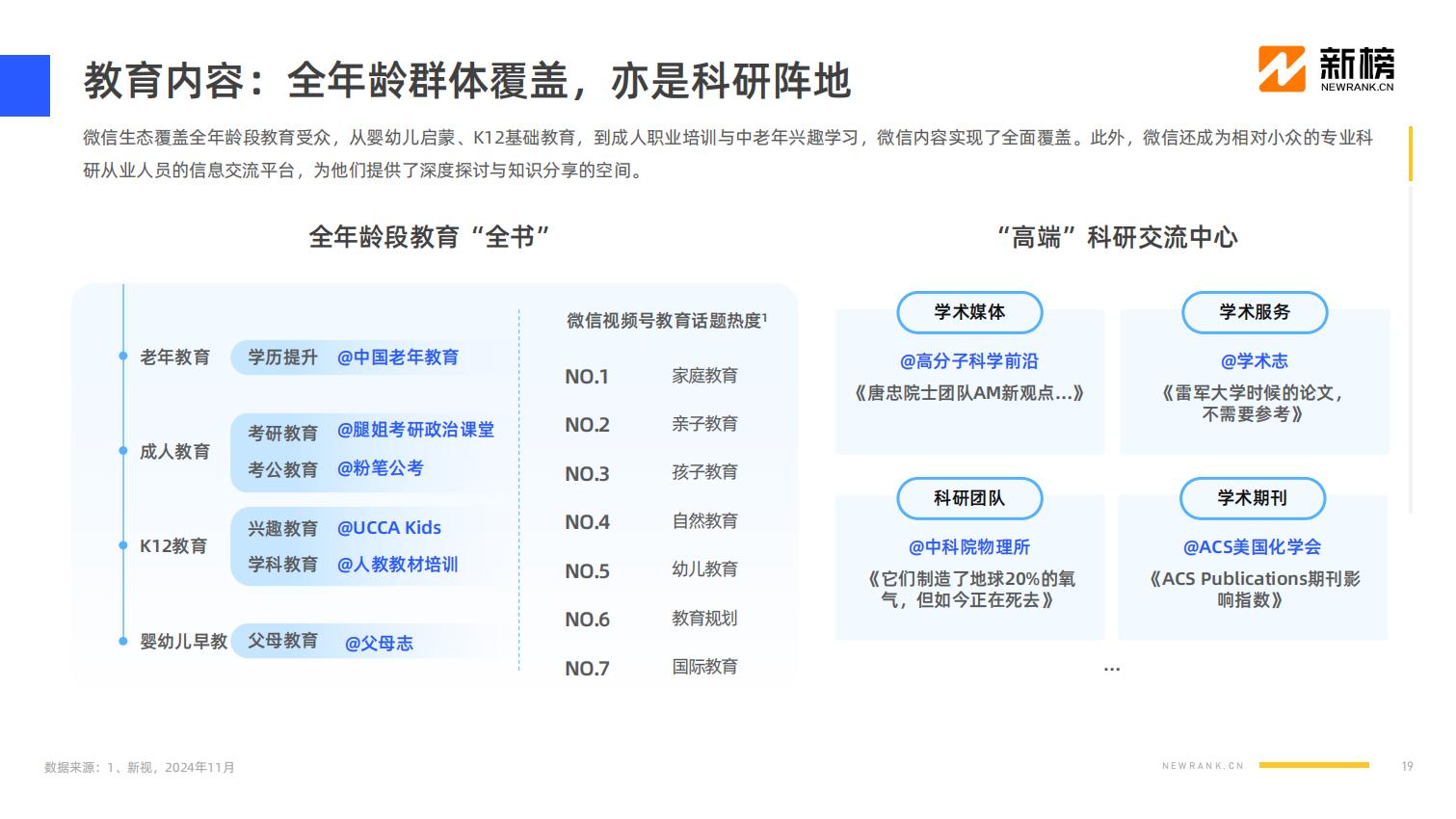
Task: Open the @中国老年教育 account link
Action: (398, 357)
